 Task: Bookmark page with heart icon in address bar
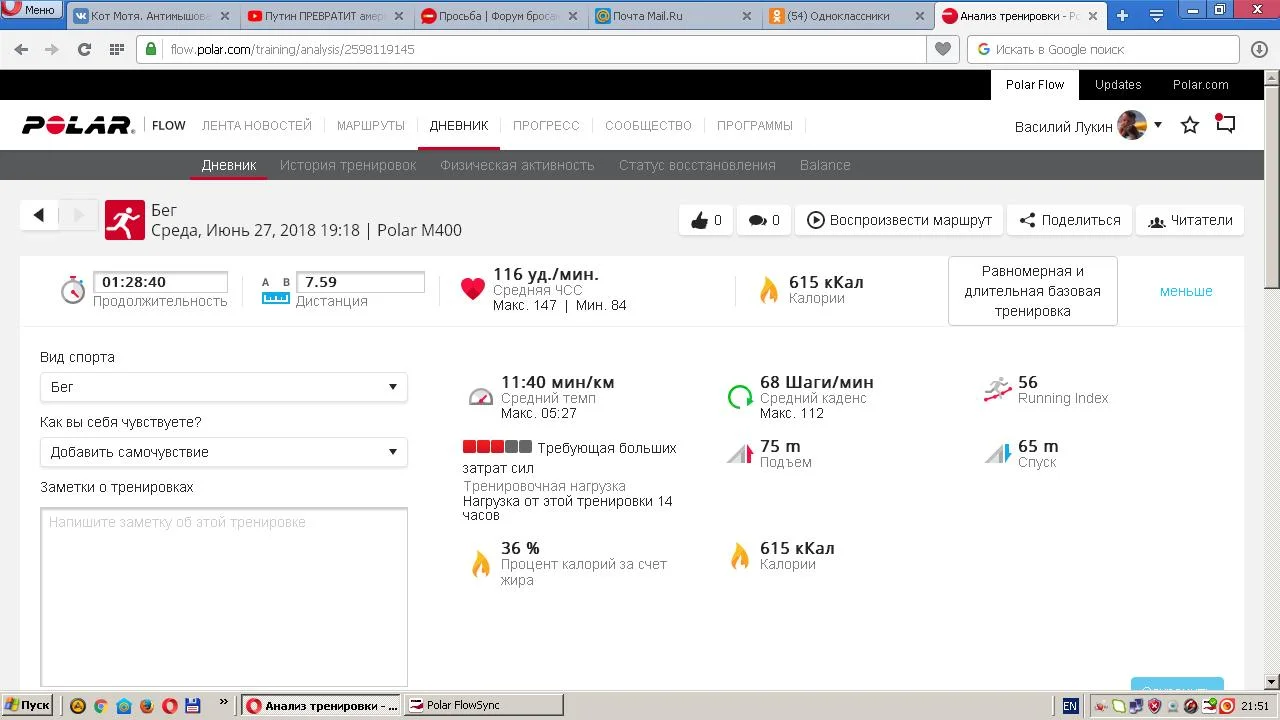click(942, 49)
